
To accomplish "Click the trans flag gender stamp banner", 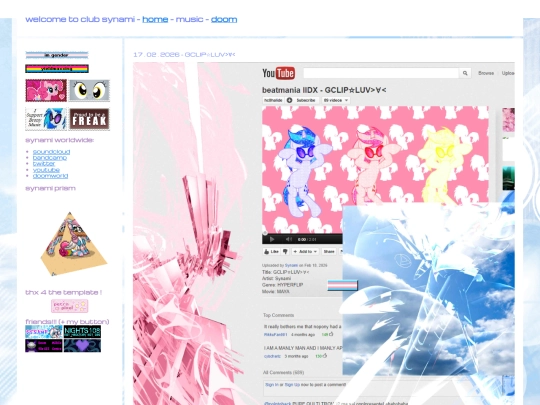I will click(57, 55).
